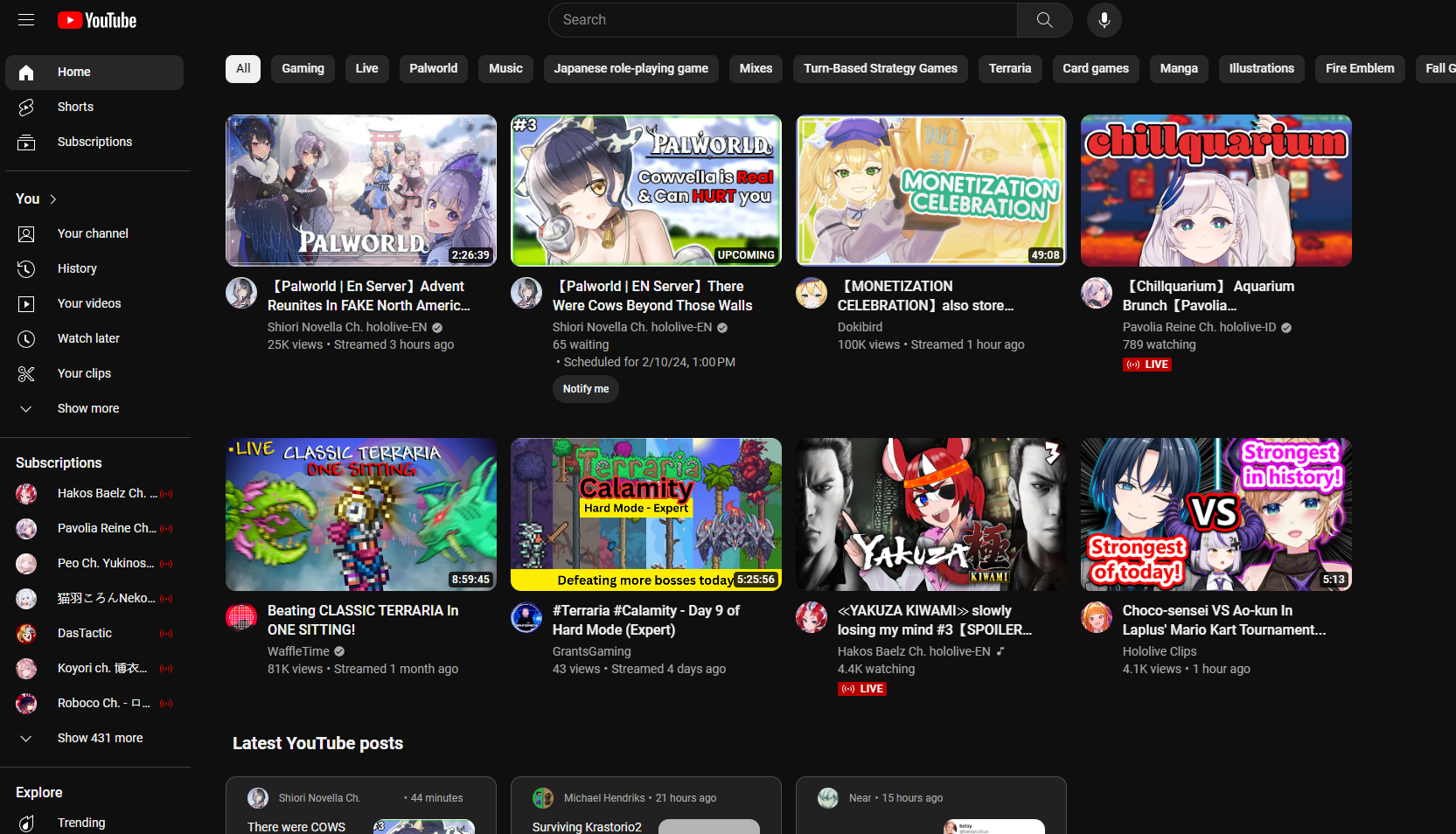The image size is (1456, 834).
Task: Switch to the Palworld category chip
Action: [x=433, y=68]
